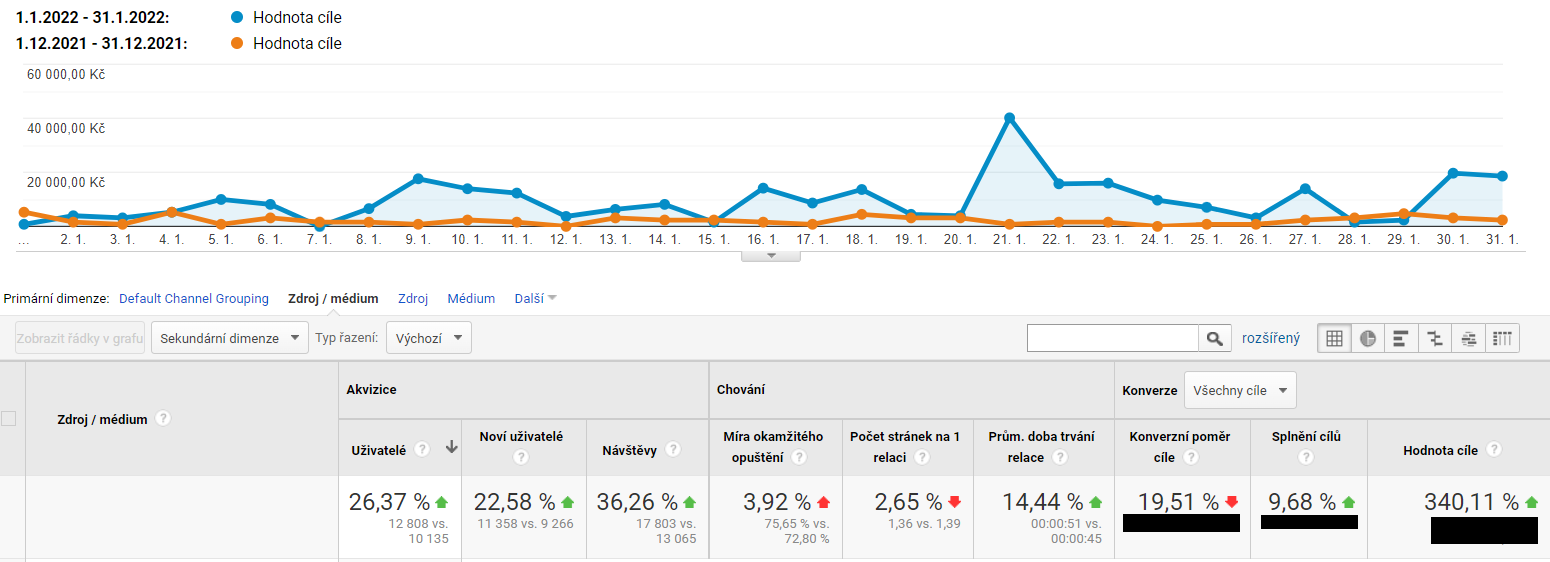Open the rozšířený advanced filter link
Screen dimensions: 1550x562
coord(1271,338)
